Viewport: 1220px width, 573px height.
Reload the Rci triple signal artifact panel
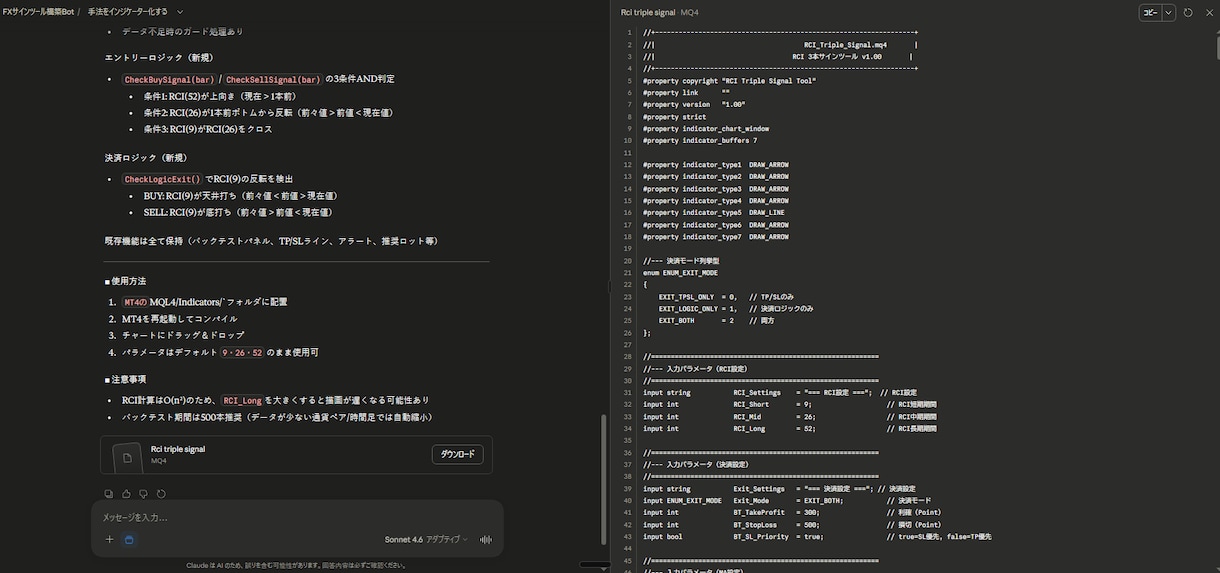(x=1188, y=12)
